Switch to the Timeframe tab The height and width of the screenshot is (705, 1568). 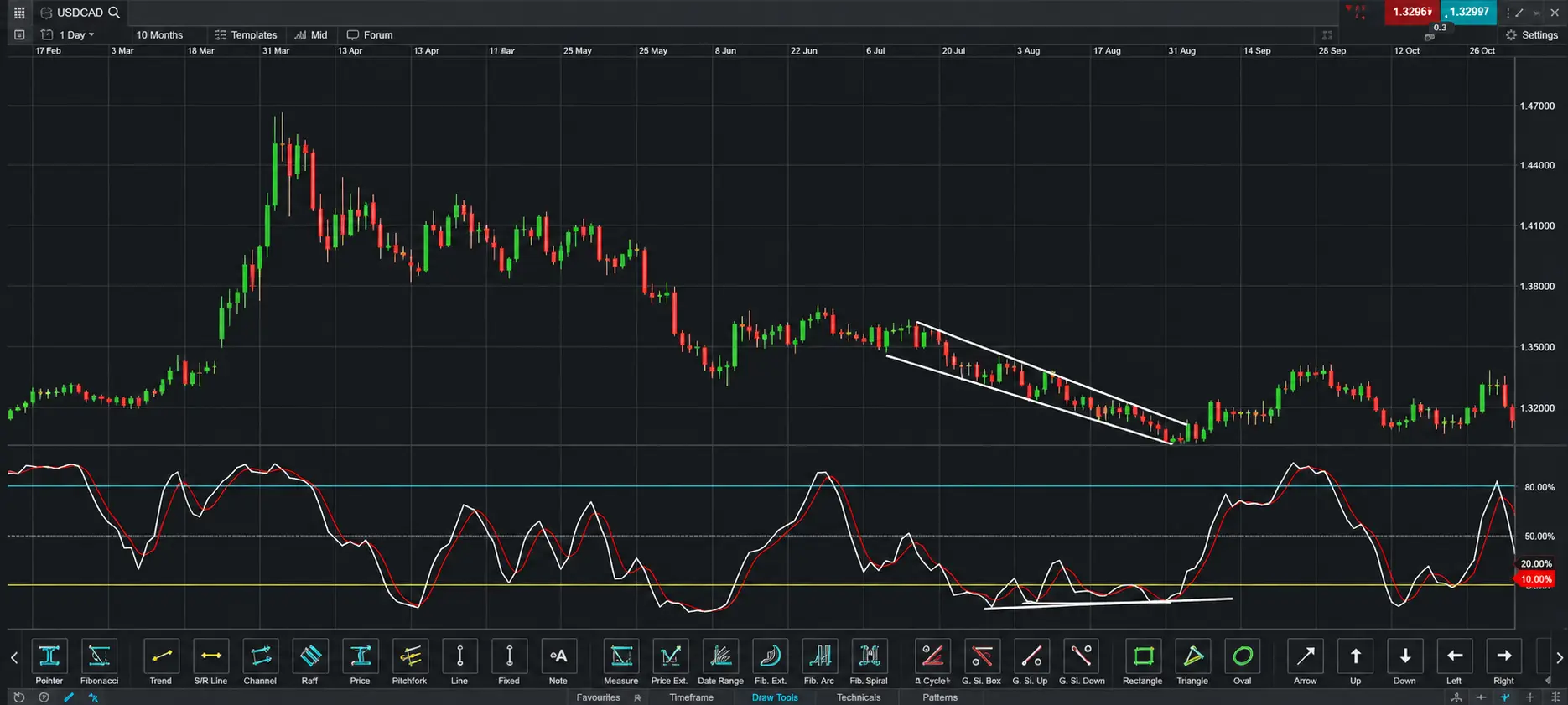click(692, 697)
